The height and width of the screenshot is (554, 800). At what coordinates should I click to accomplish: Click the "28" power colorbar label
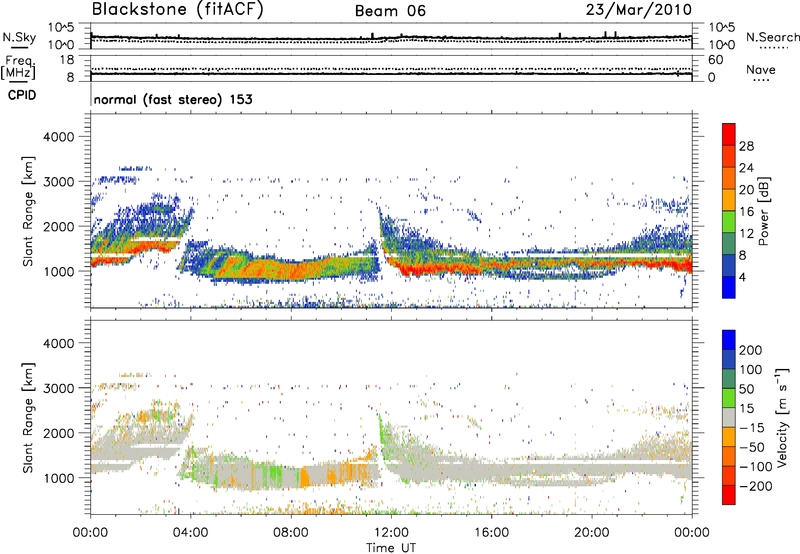pos(746,146)
